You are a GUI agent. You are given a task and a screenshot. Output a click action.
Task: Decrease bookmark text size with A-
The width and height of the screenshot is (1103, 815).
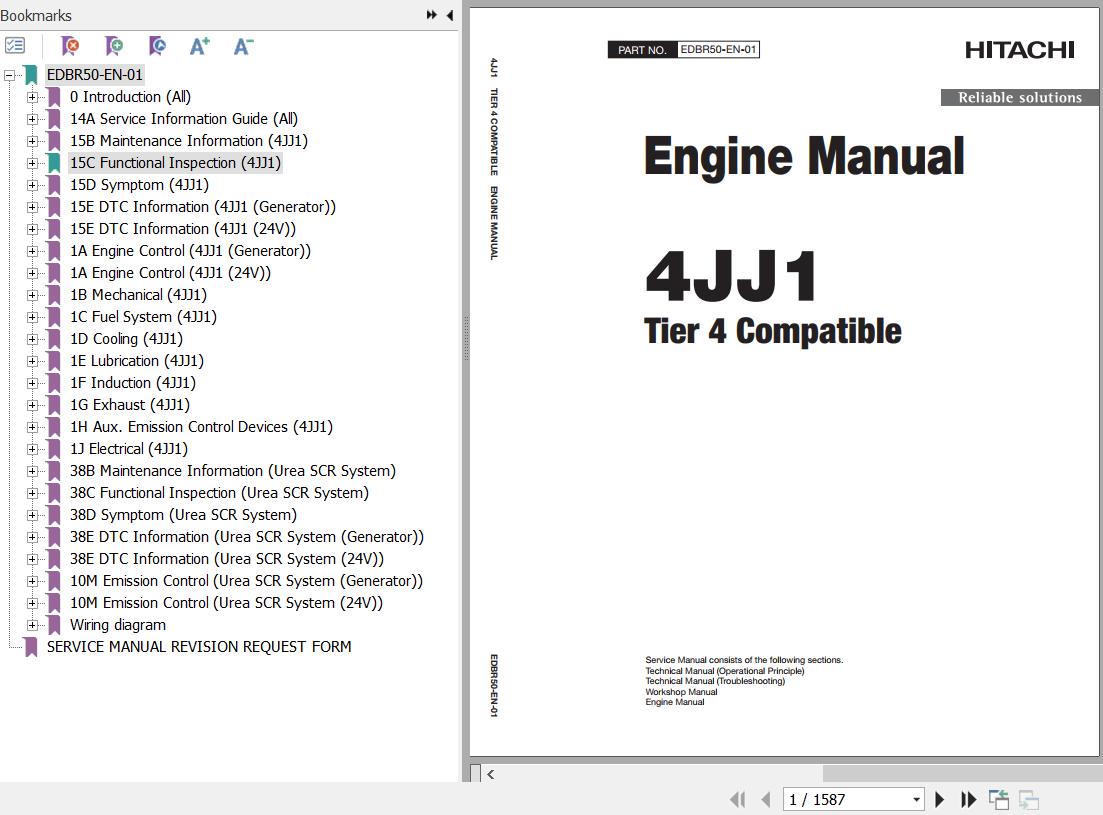243,46
